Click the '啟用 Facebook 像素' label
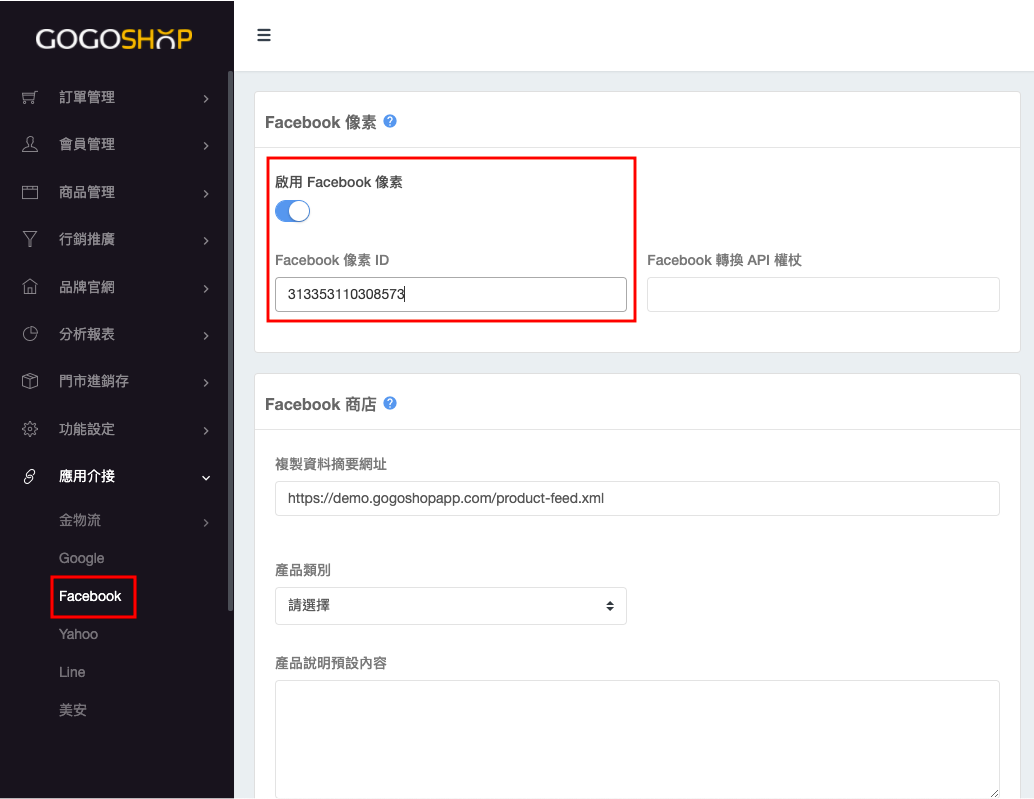 338,182
